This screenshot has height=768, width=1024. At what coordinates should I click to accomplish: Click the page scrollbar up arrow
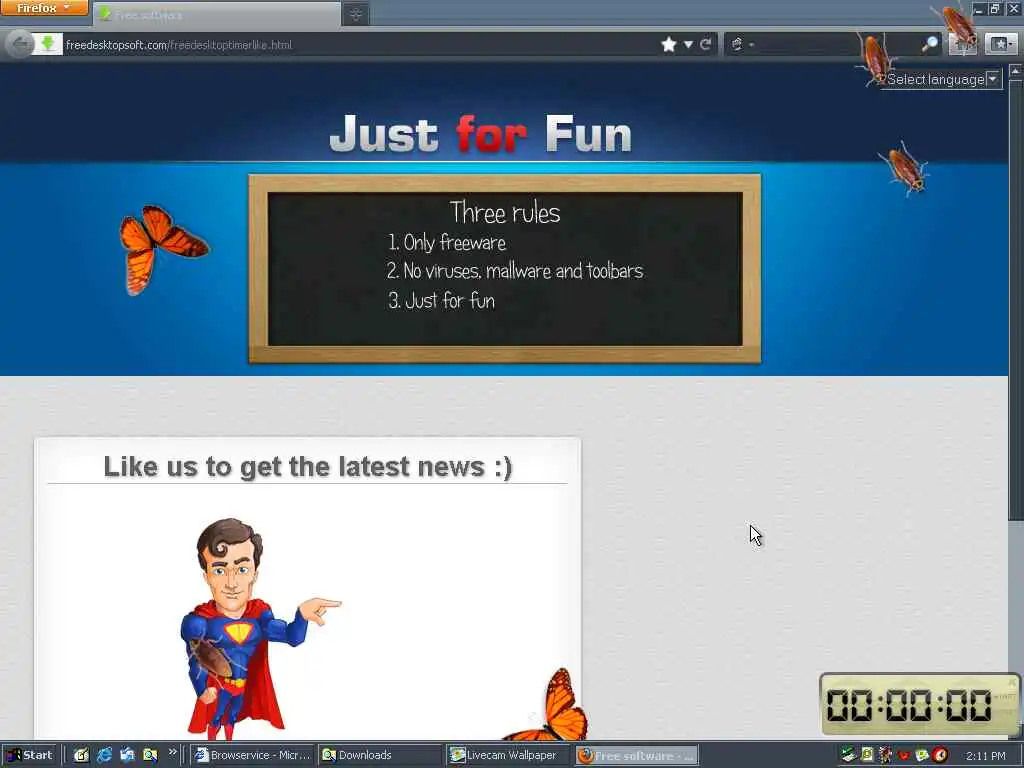coord(1016,70)
